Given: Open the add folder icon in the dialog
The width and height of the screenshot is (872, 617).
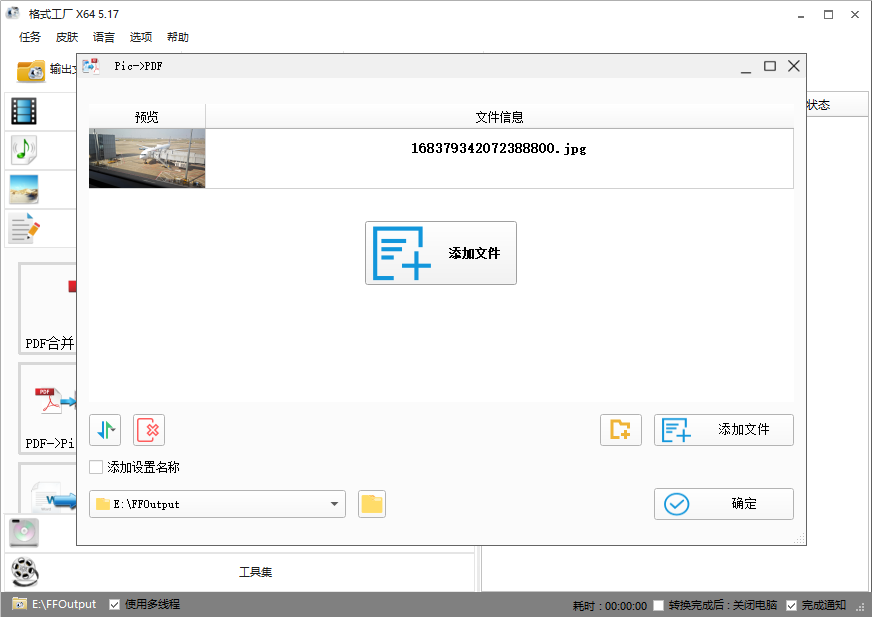Looking at the screenshot, I should point(620,429).
